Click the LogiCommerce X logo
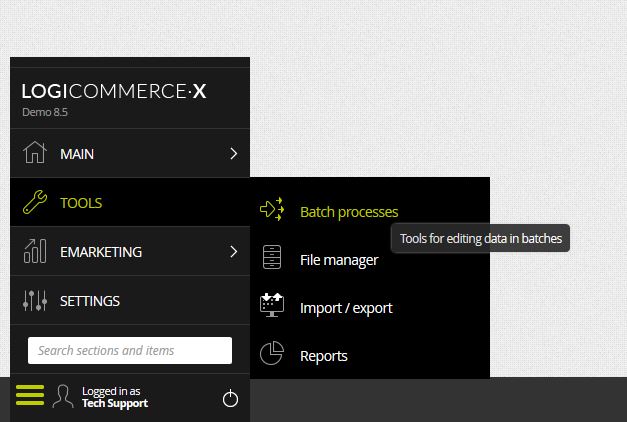 (x=114, y=91)
